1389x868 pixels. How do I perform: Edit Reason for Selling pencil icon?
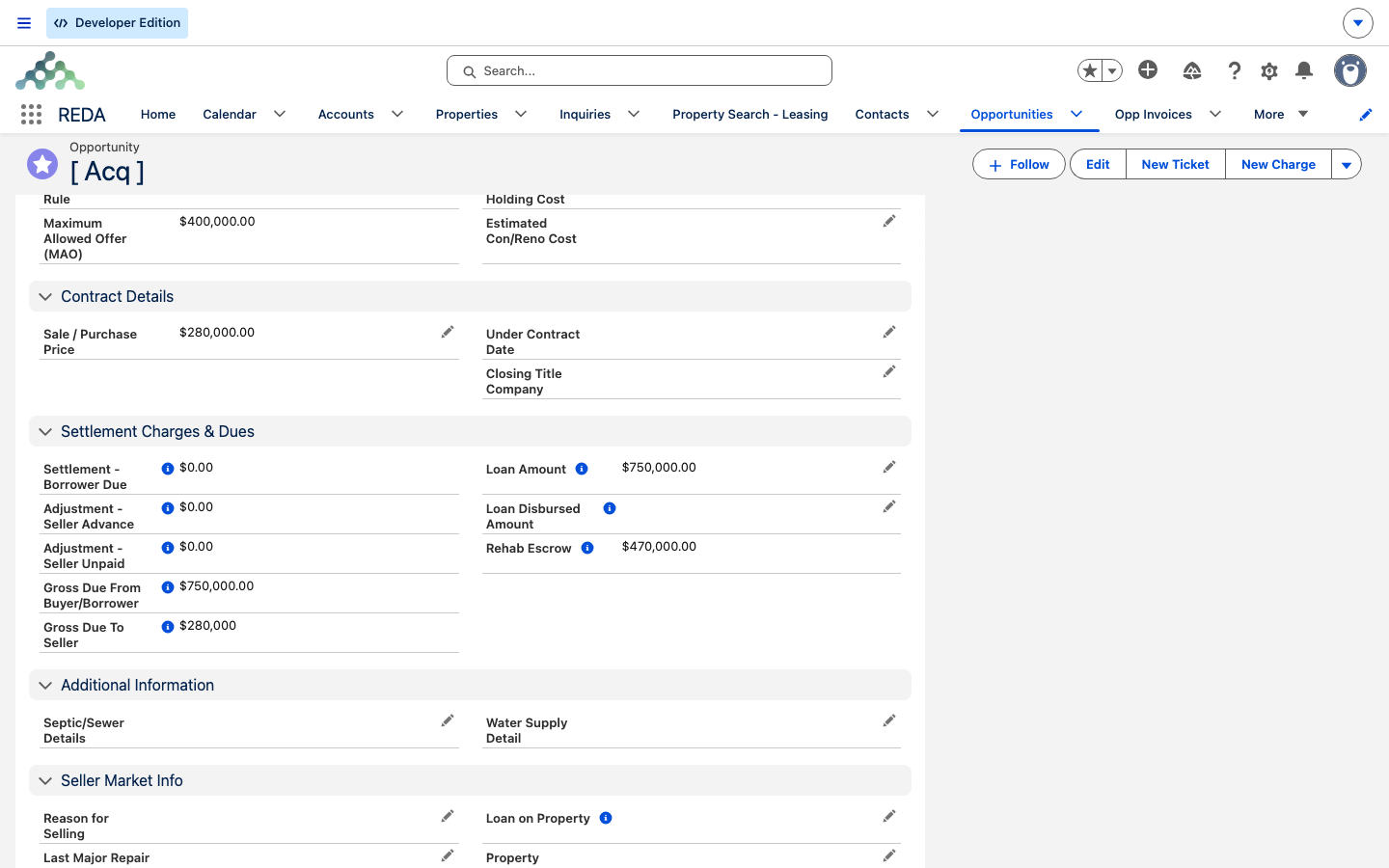[x=448, y=816]
